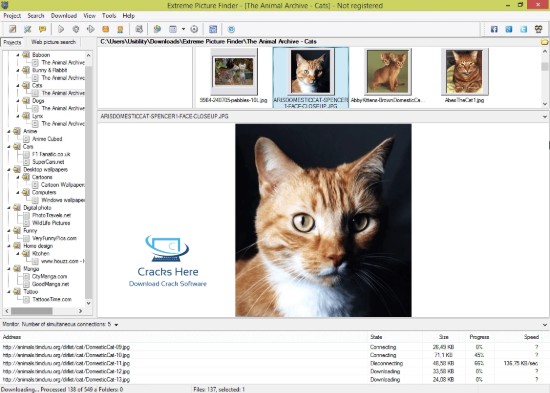Open destination folder via yellow folder icon
The width and height of the screenshot is (550, 393).
point(545,42)
